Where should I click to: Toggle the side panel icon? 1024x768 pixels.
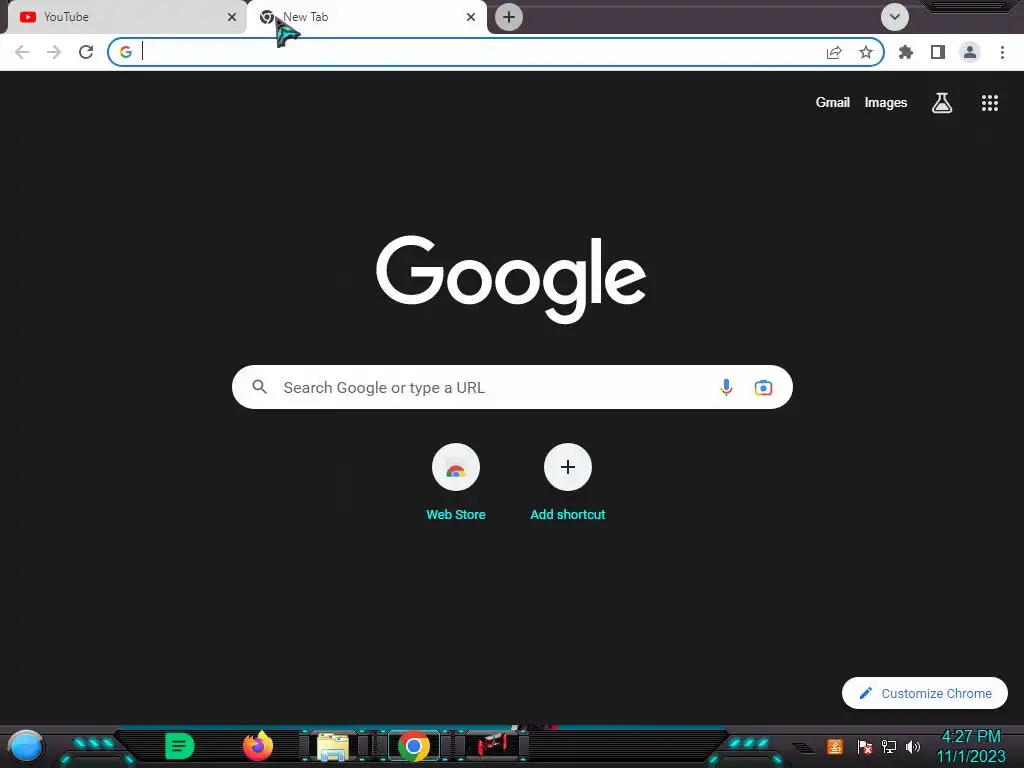coord(938,52)
